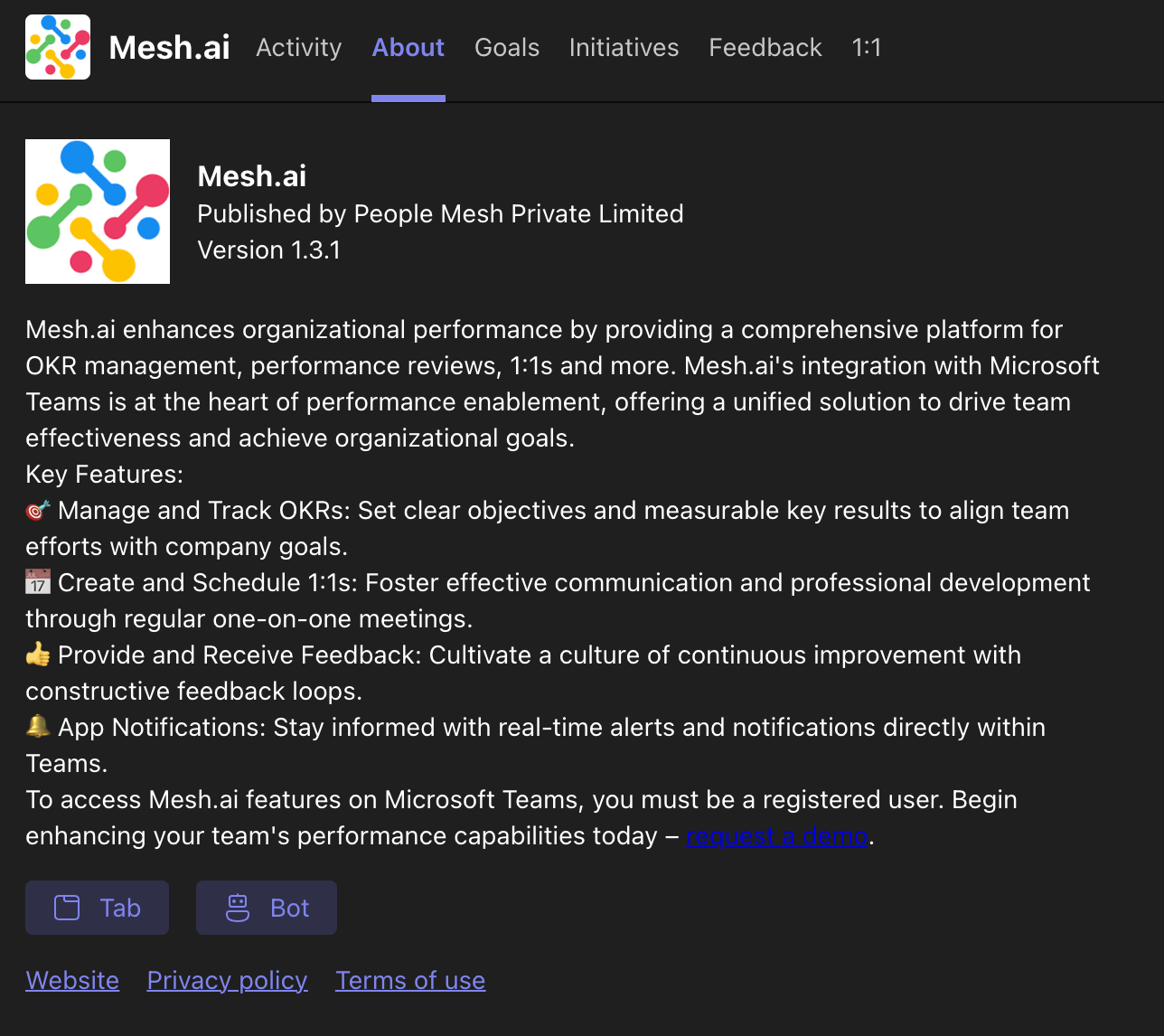Click the bell emoji beside App Notifications
Image resolution: width=1164 pixels, height=1036 pixels.
click(37, 726)
